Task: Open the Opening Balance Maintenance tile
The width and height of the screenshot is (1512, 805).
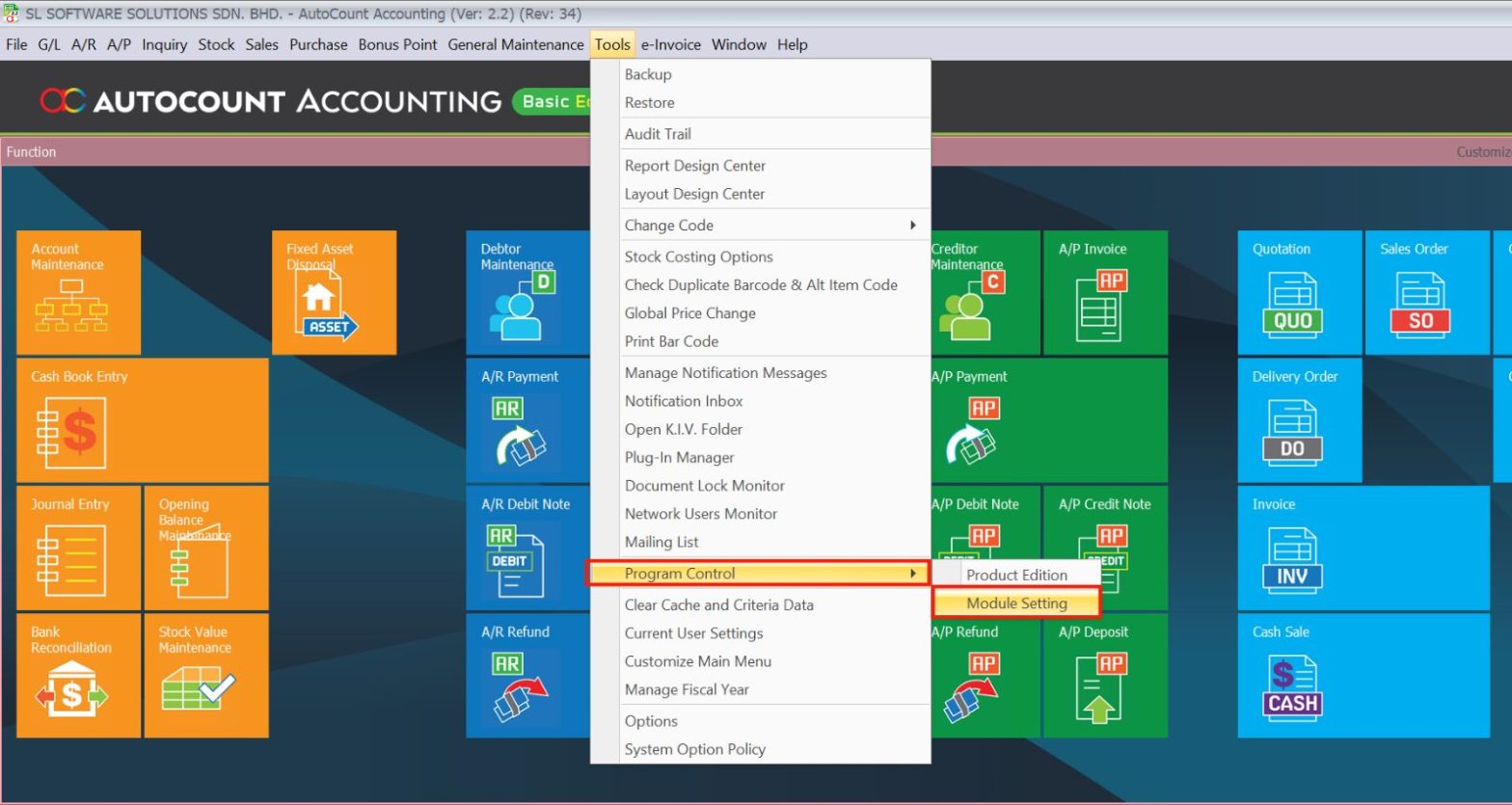Action: pyautogui.click(x=206, y=548)
